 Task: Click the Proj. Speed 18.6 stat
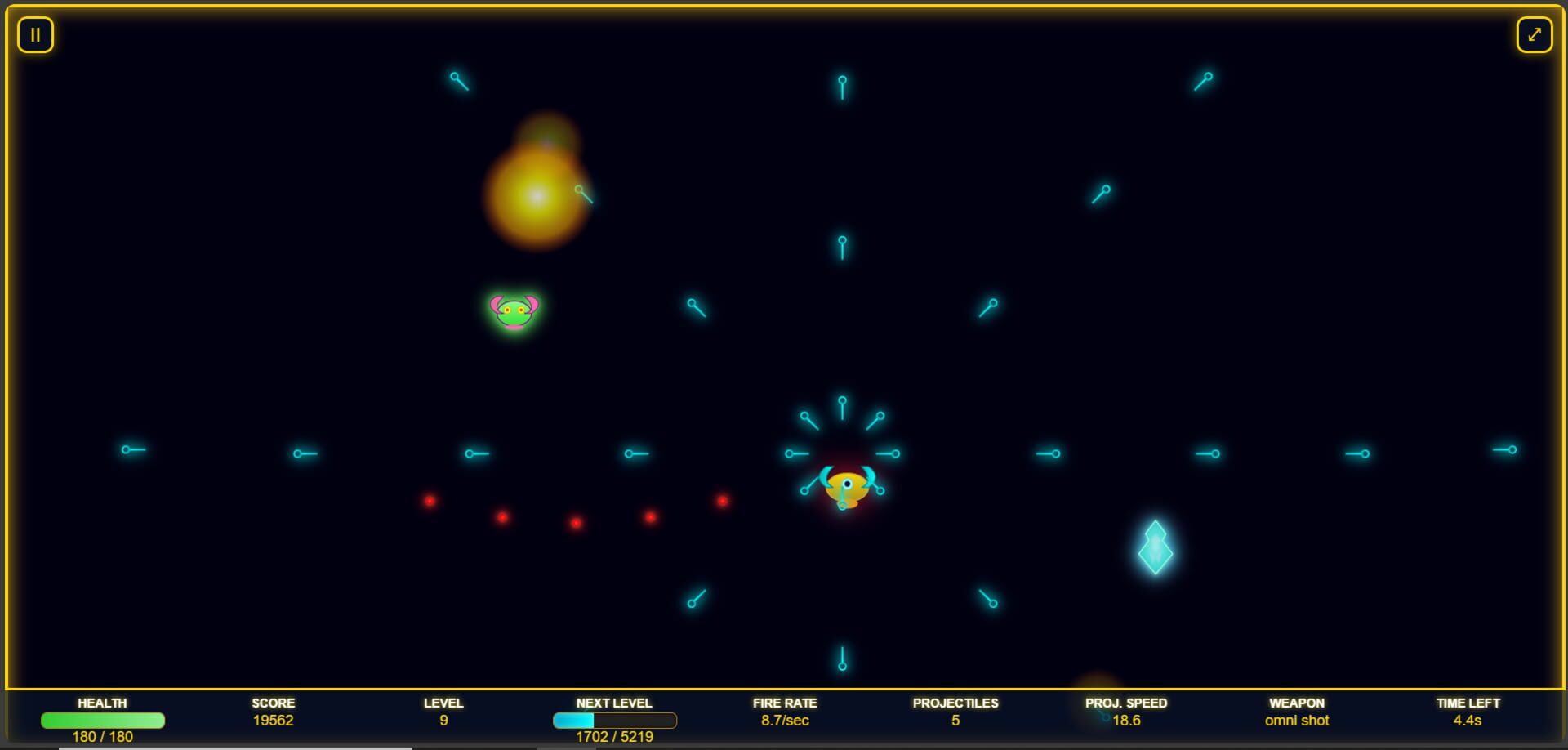tap(1126, 721)
